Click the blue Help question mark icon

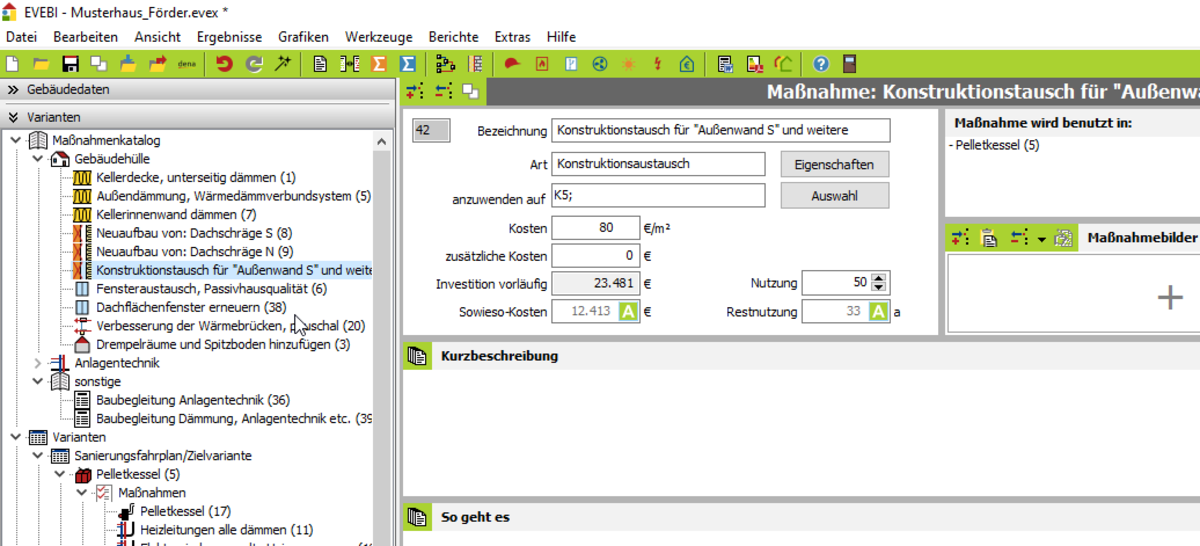tap(821, 64)
